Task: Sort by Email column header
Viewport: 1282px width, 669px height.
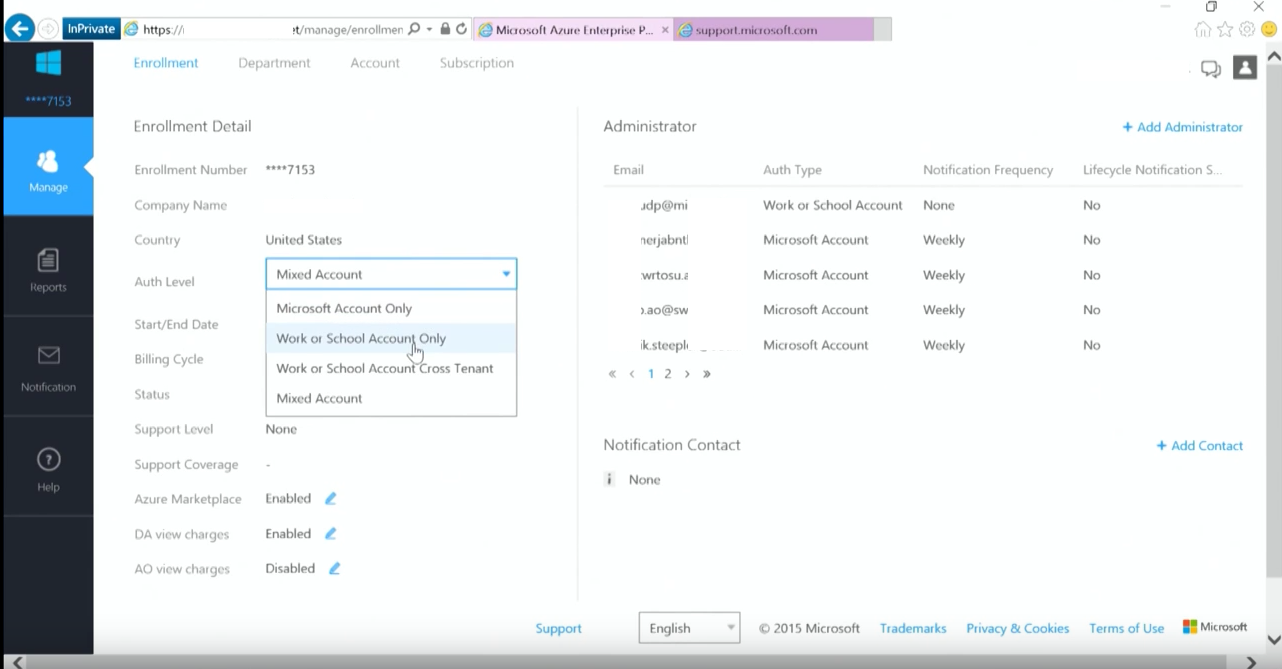Action: click(628, 170)
